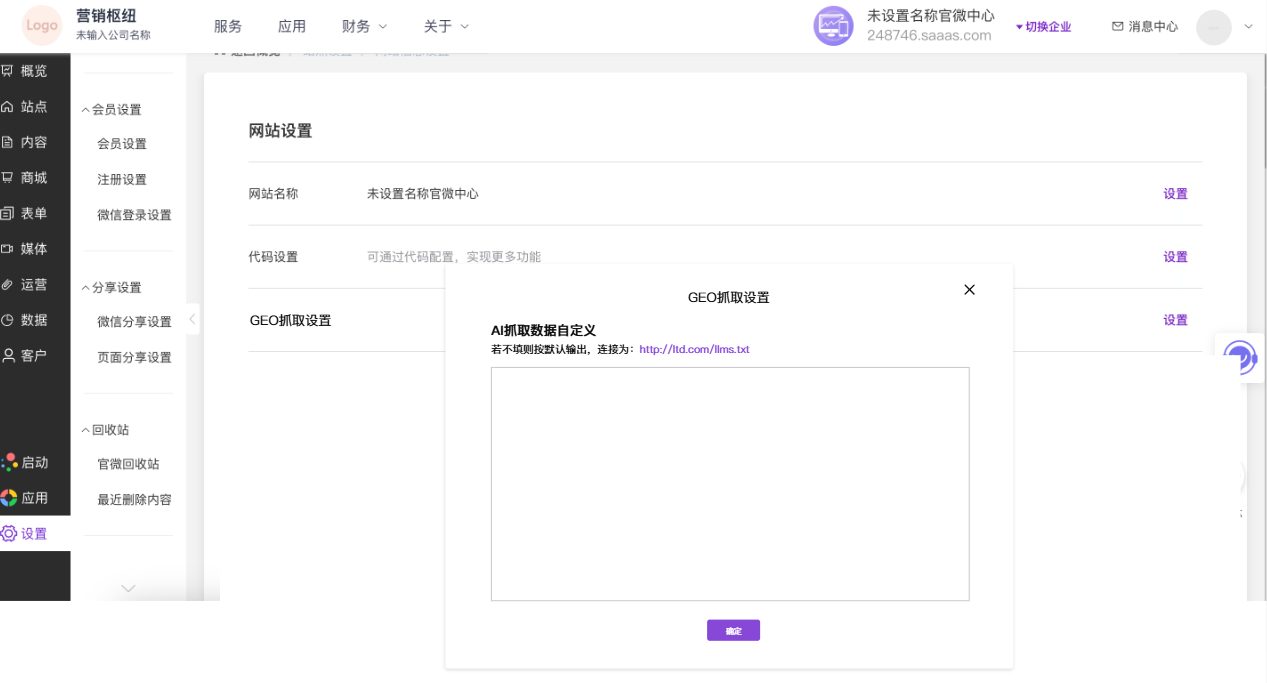Close the GEO抓取设置 dialog
1267x683 pixels.
(x=968, y=290)
